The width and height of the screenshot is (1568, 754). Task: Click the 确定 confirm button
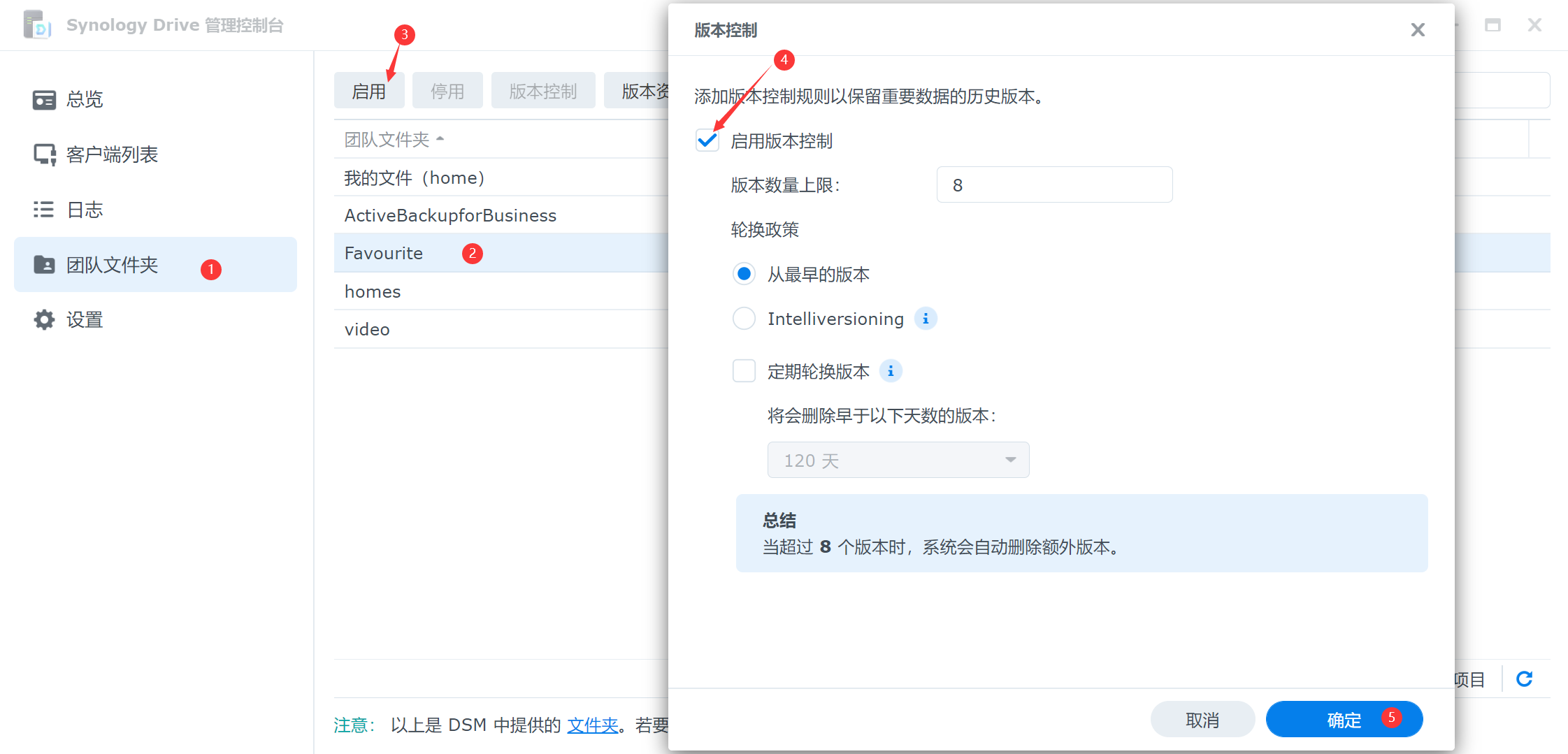pos(1344,720)
